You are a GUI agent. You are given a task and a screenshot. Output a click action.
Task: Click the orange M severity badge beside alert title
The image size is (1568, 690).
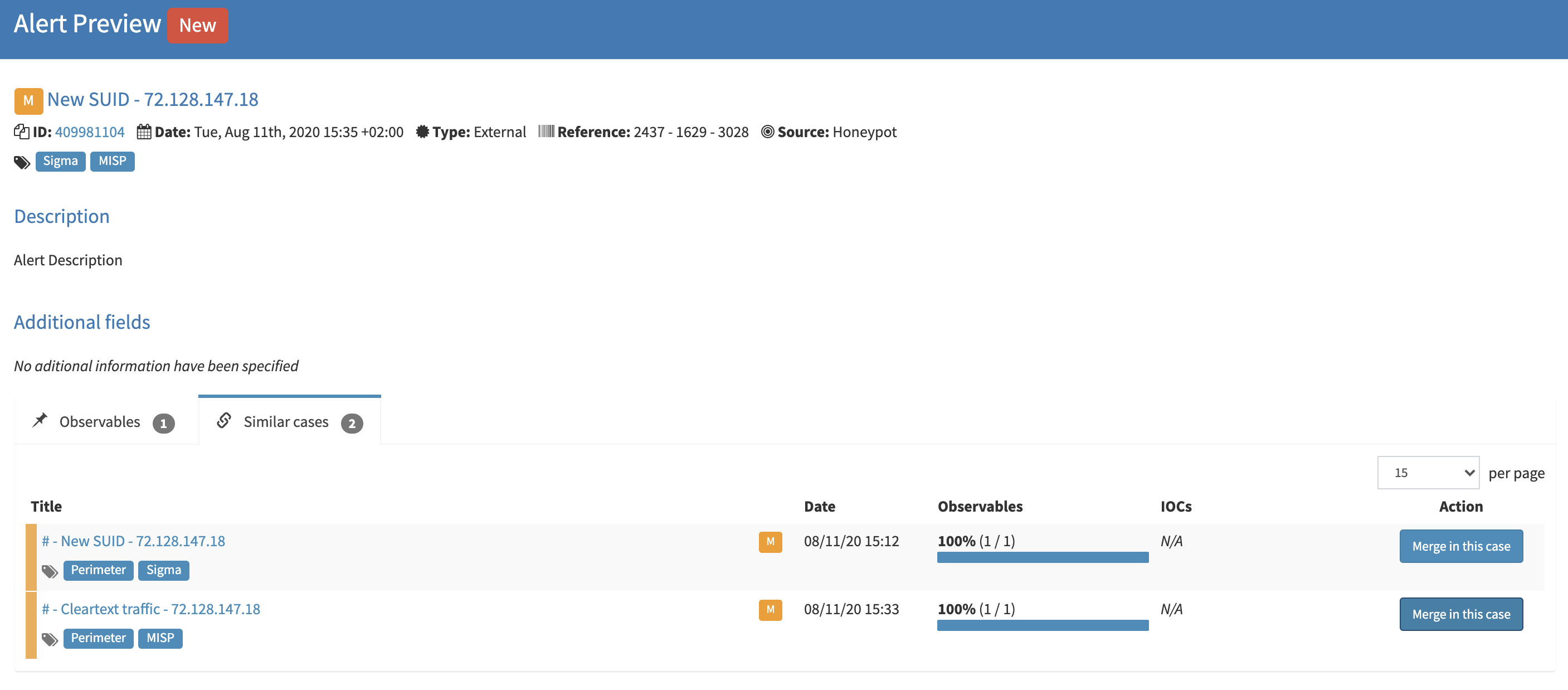pyautogui.click(x=28, y=100)
